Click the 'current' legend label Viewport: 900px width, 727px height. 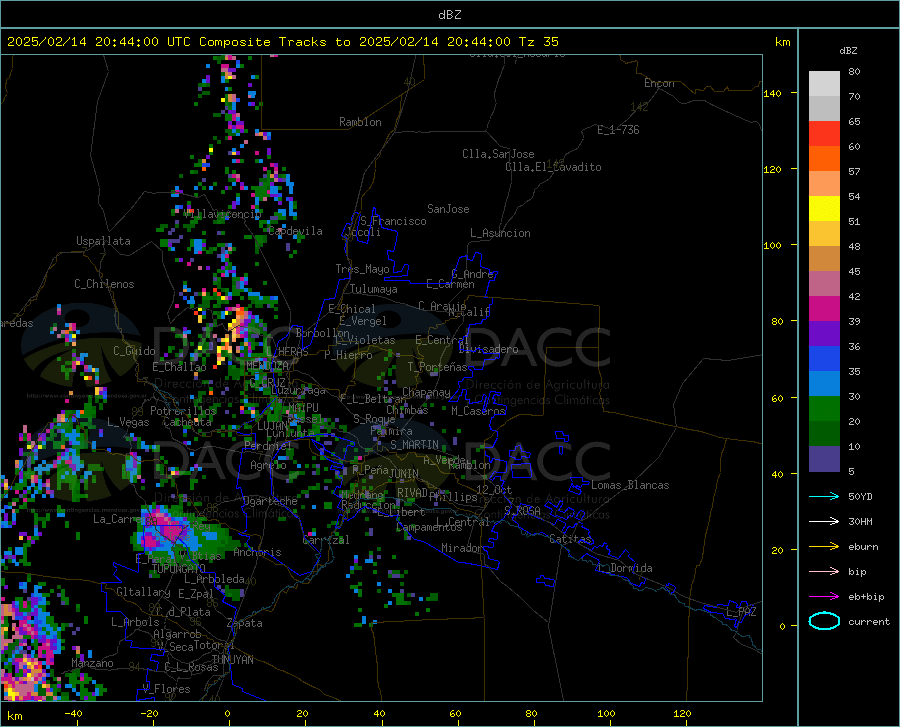tap(869, 621)
